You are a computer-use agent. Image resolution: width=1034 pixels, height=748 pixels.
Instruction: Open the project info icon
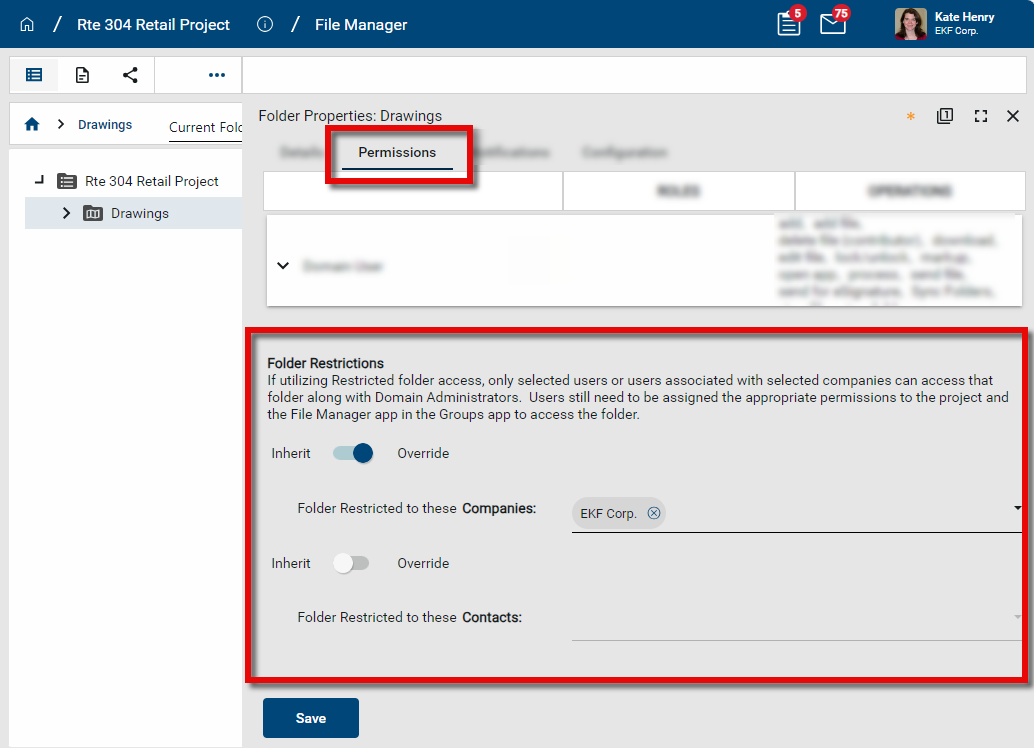[265, 24]
